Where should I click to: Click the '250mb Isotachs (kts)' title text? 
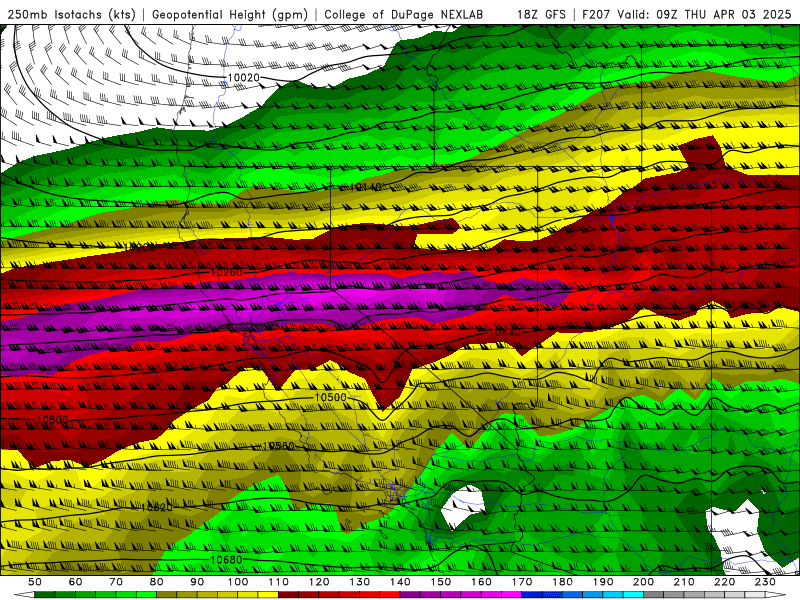click(x=71, y=14)
